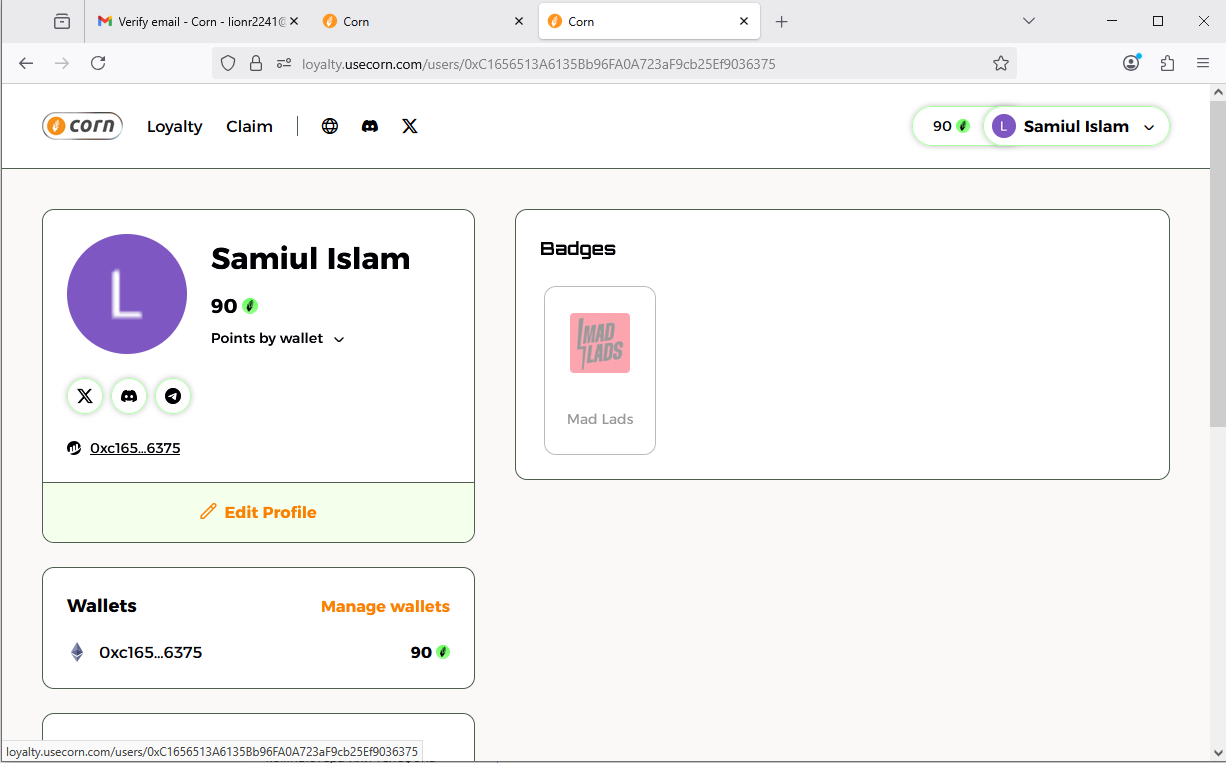Viewport: 1226px width, 763px height.
Task: Open the Mad Lads badge card
Action: [x=600, y=370]
